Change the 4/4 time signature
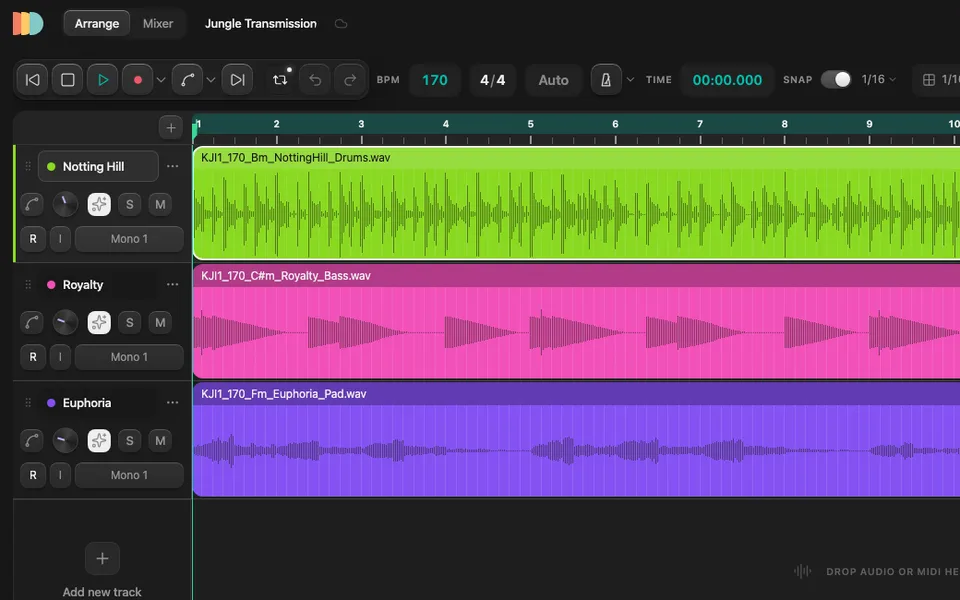This screenshot has width=960, height=600. click(492, 80)
